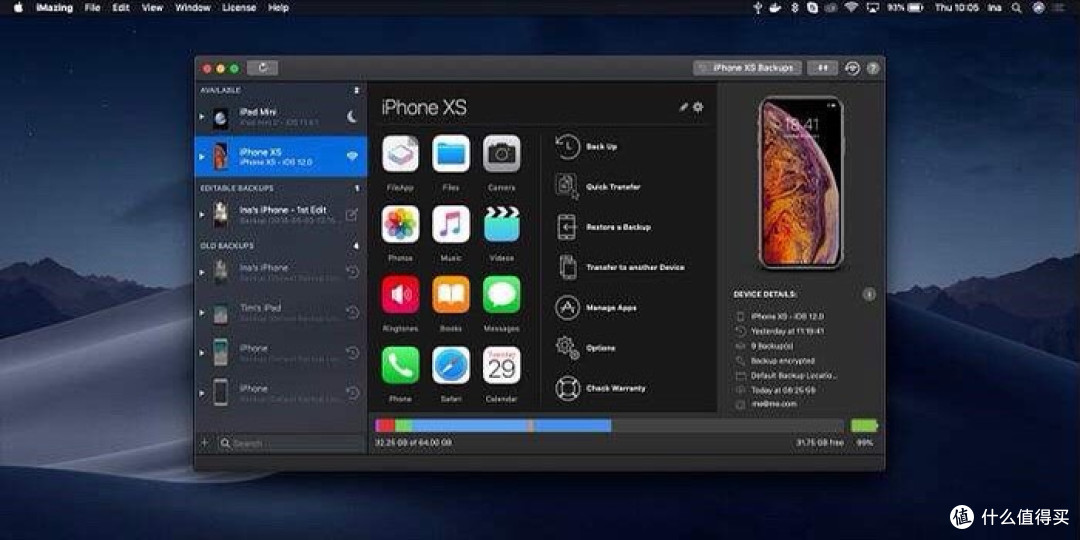Screen dimensions: 1080x540
Task: Open the FileApp icon
Action: tap(400, 153)
